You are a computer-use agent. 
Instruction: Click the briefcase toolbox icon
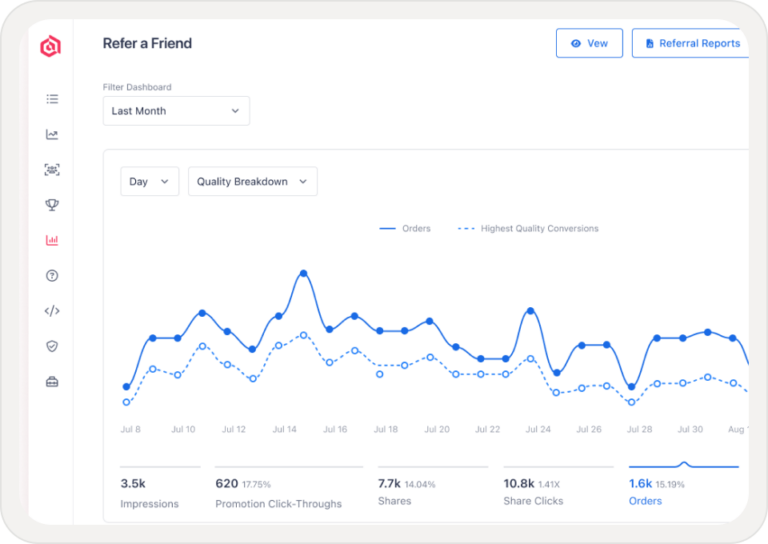point(52,381)
